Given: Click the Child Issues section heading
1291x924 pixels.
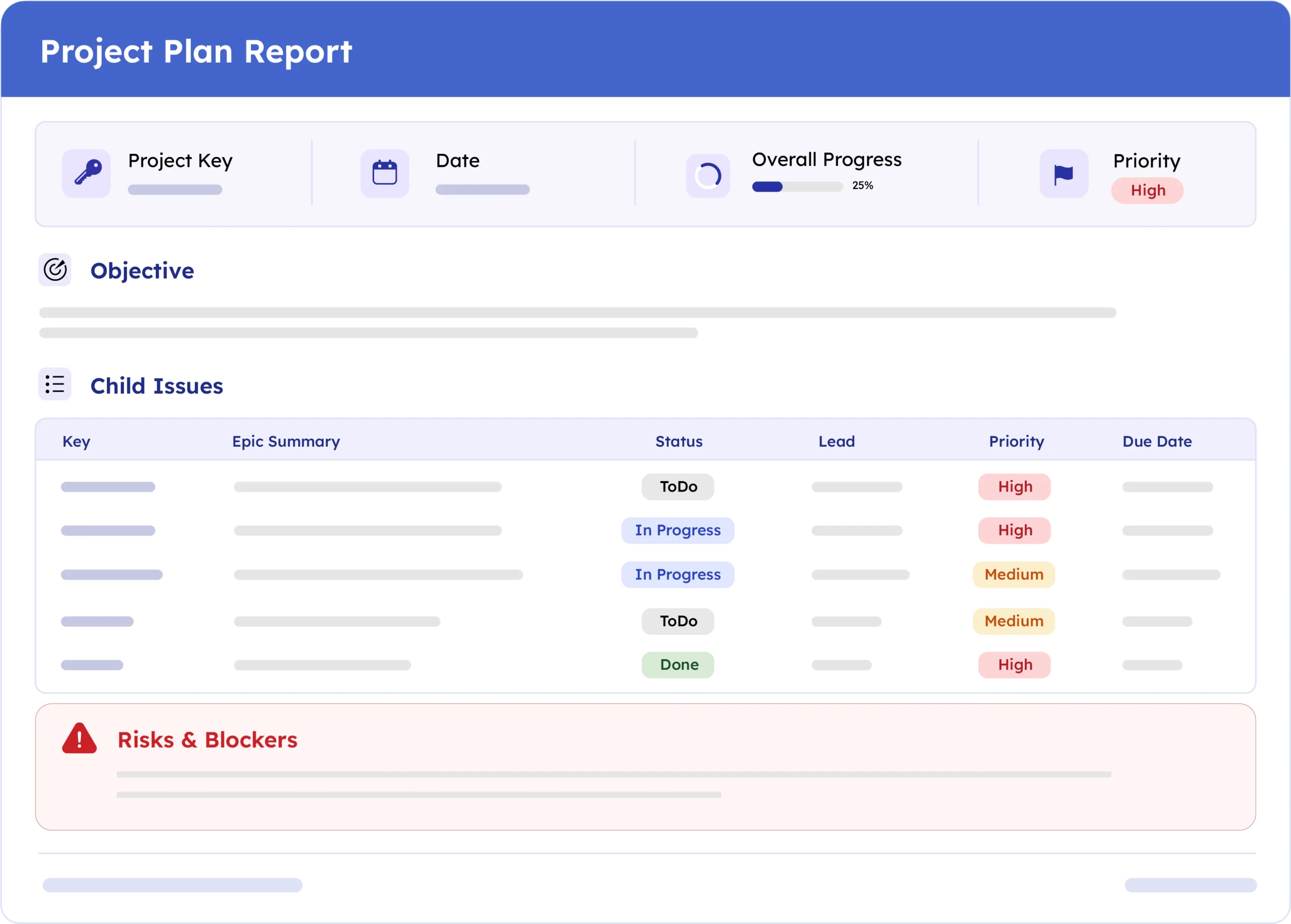Looking at the screenshot, I should coord(156,386).
